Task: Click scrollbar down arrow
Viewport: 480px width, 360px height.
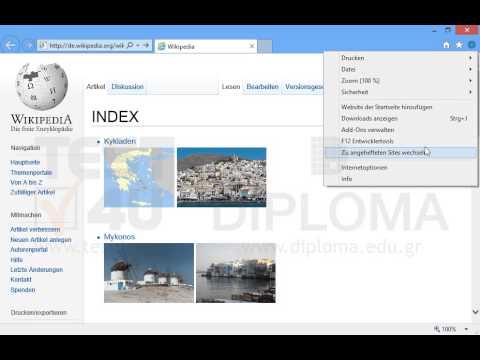Action: pos(475,312)
